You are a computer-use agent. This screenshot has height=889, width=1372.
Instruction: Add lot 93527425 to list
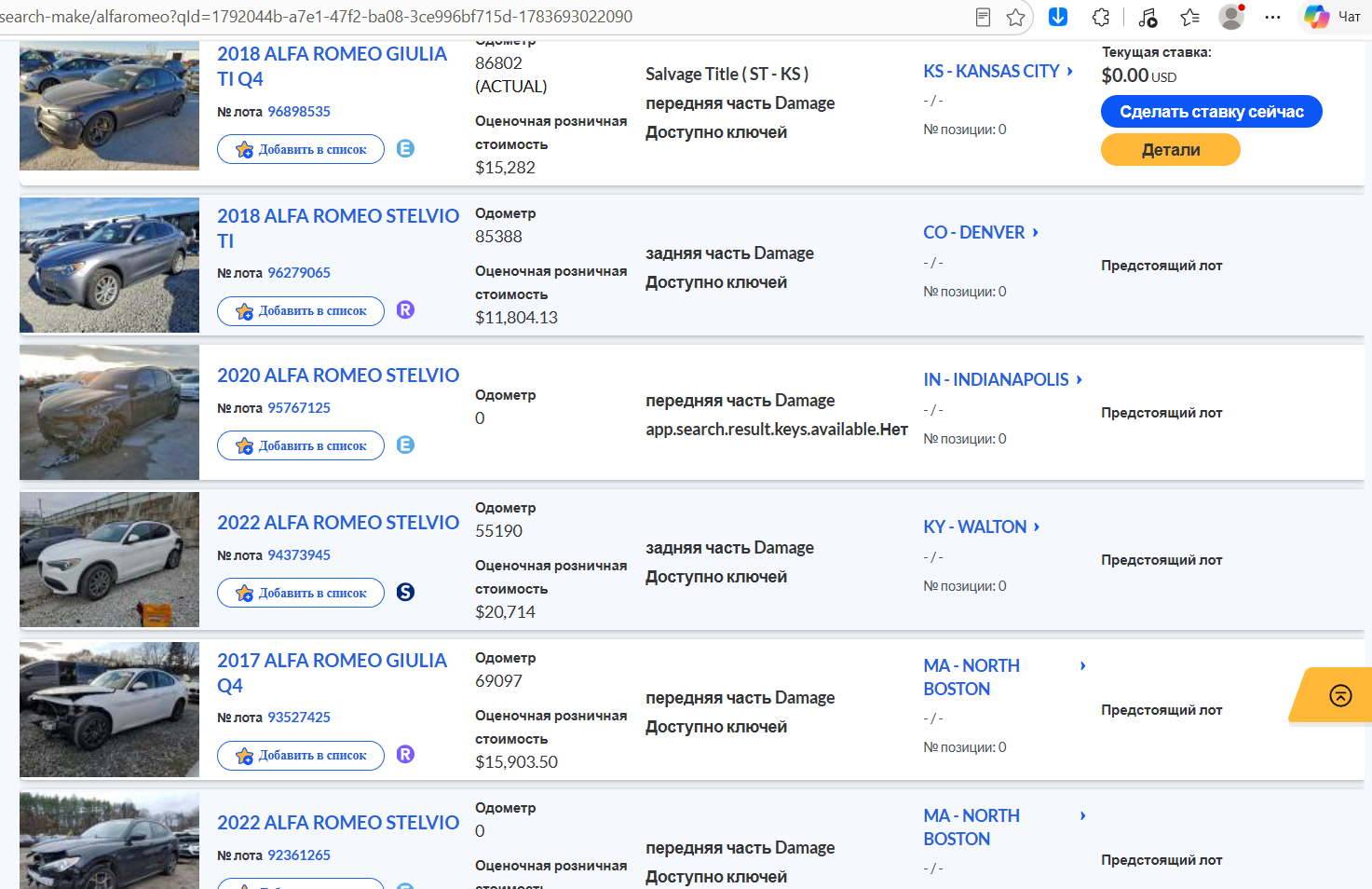click(301, 755)
